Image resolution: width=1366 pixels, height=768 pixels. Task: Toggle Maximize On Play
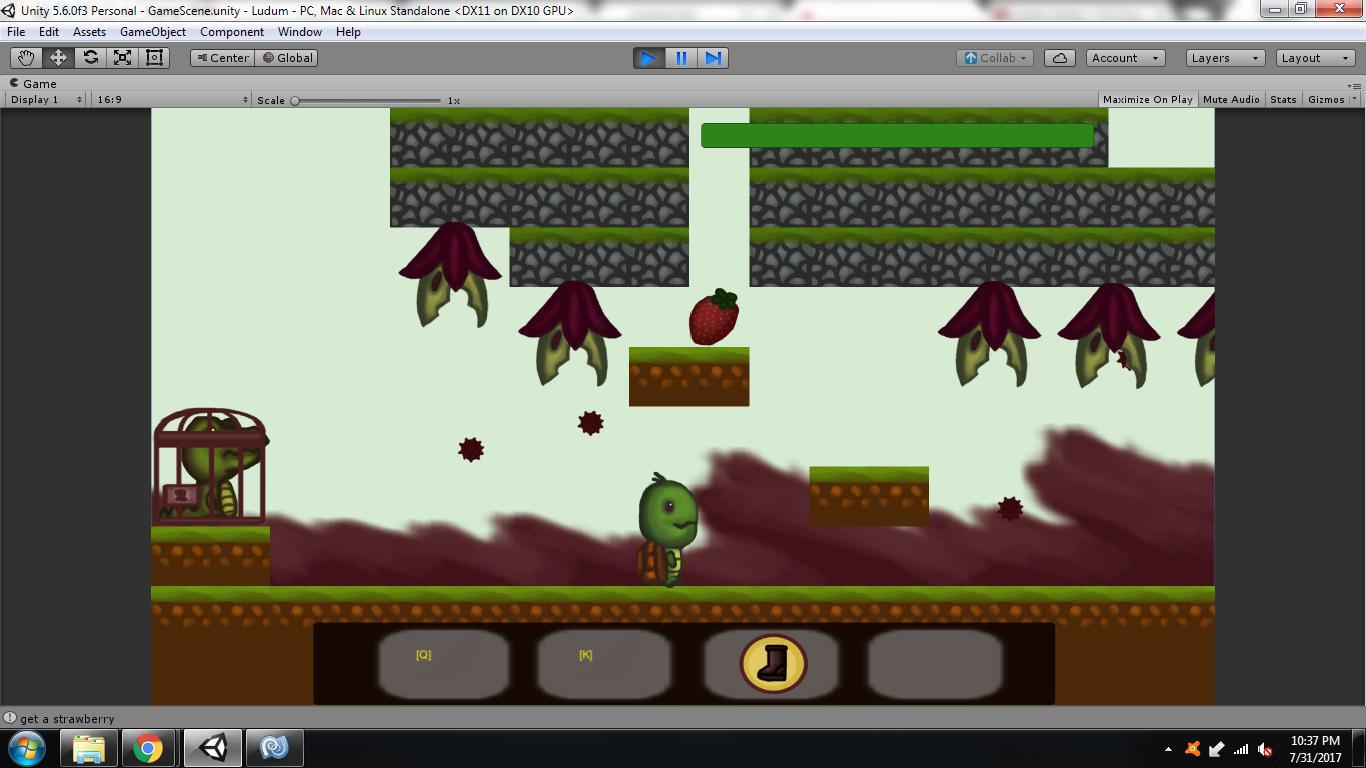[x=1147, y=99]
